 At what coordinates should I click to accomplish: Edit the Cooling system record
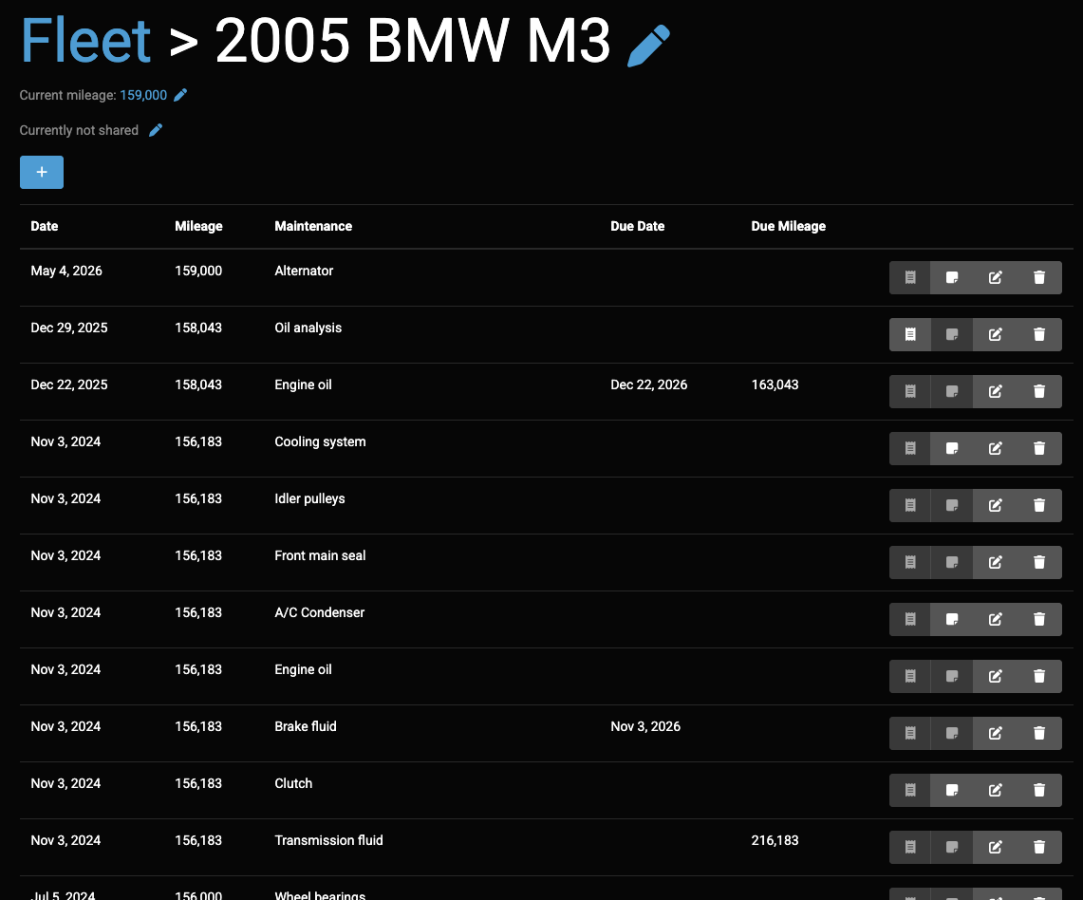(995, 448)
